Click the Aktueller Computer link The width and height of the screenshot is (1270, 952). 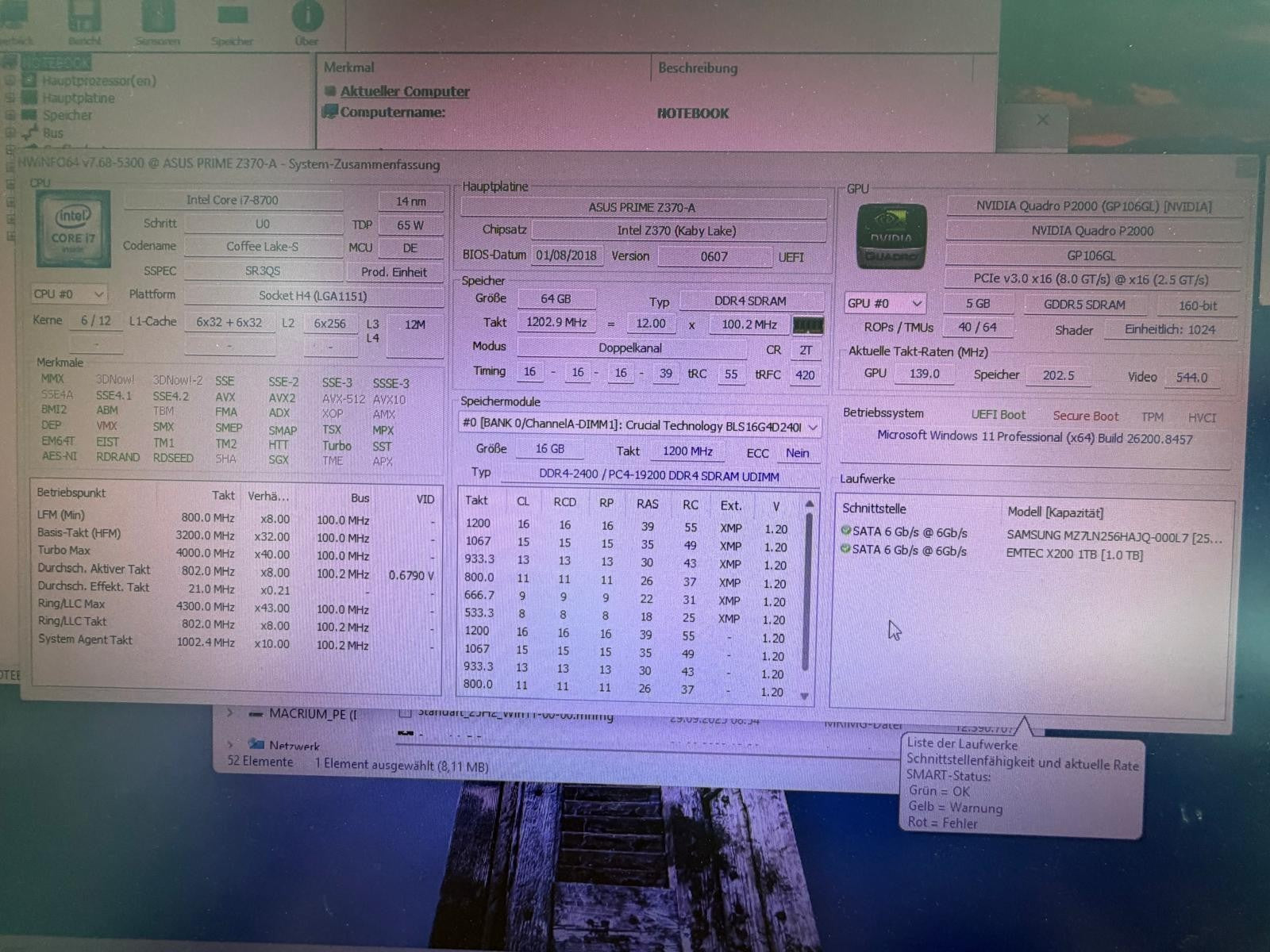(405, 91)
